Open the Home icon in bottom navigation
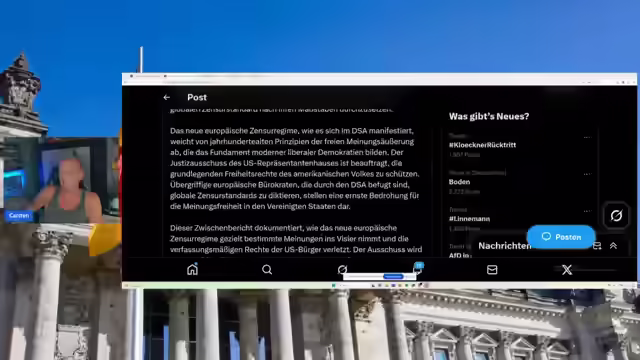 click(x=192, y=269)
